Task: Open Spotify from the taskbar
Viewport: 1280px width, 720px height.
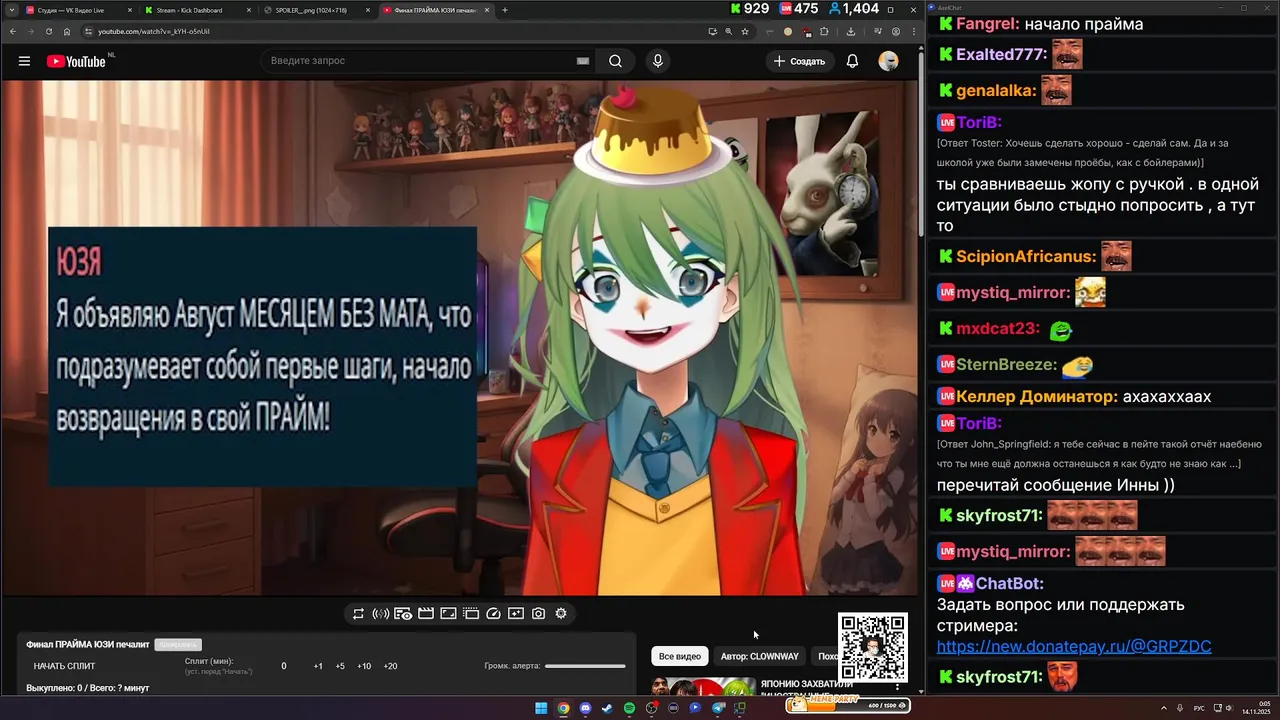Action: pyautogui.click(x=629, y=708)
